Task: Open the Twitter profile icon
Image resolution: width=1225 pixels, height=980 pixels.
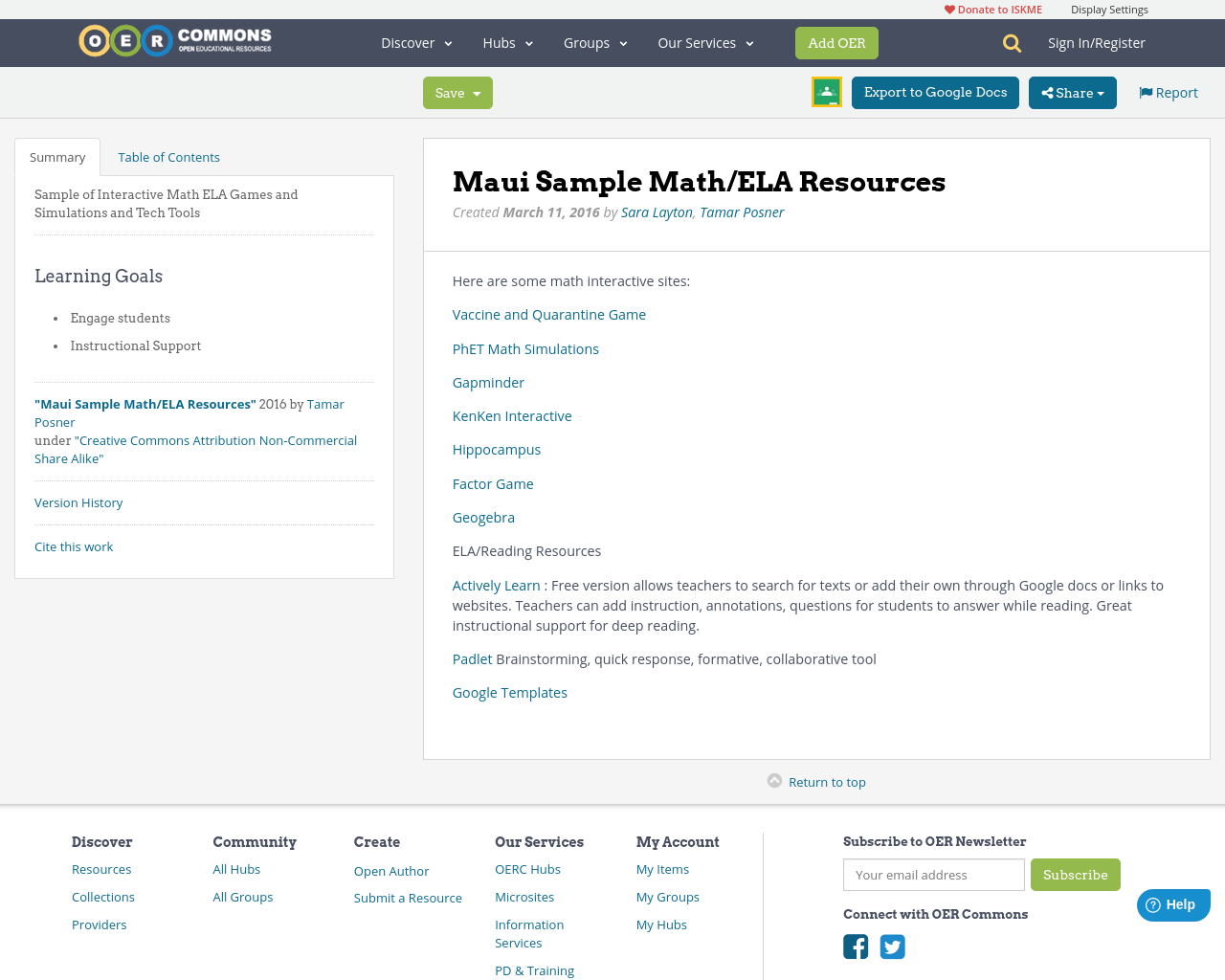Action: coord(892,947)
